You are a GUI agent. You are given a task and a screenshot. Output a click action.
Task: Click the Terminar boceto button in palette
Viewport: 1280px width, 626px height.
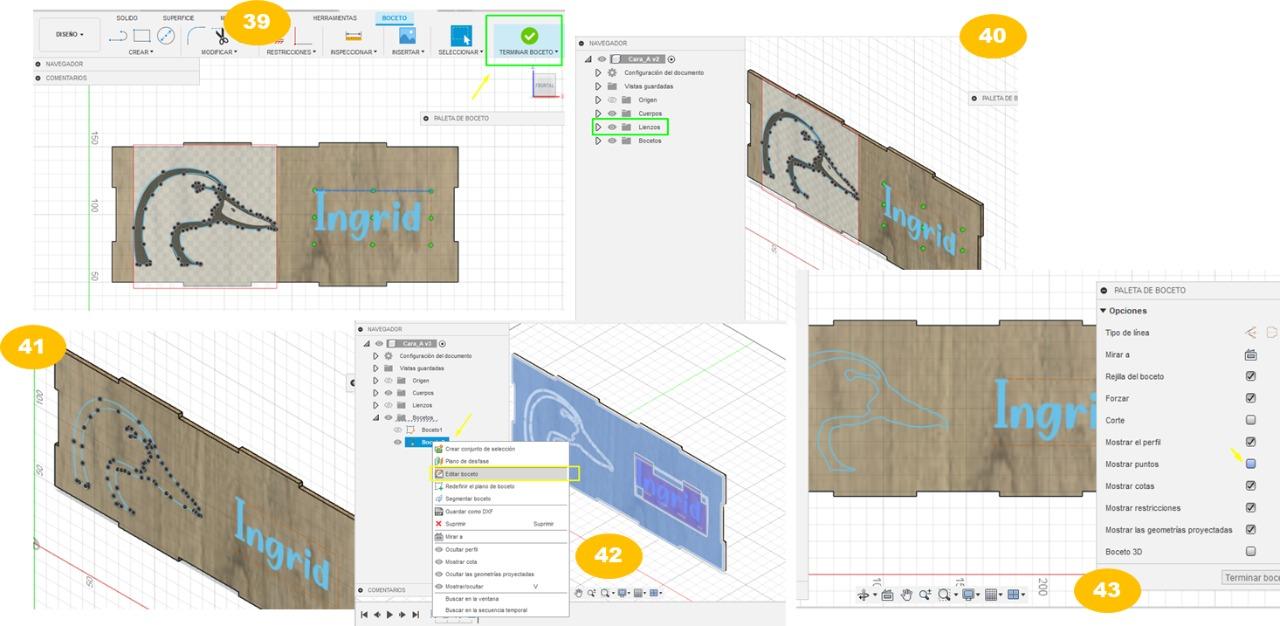point(1251,577)
